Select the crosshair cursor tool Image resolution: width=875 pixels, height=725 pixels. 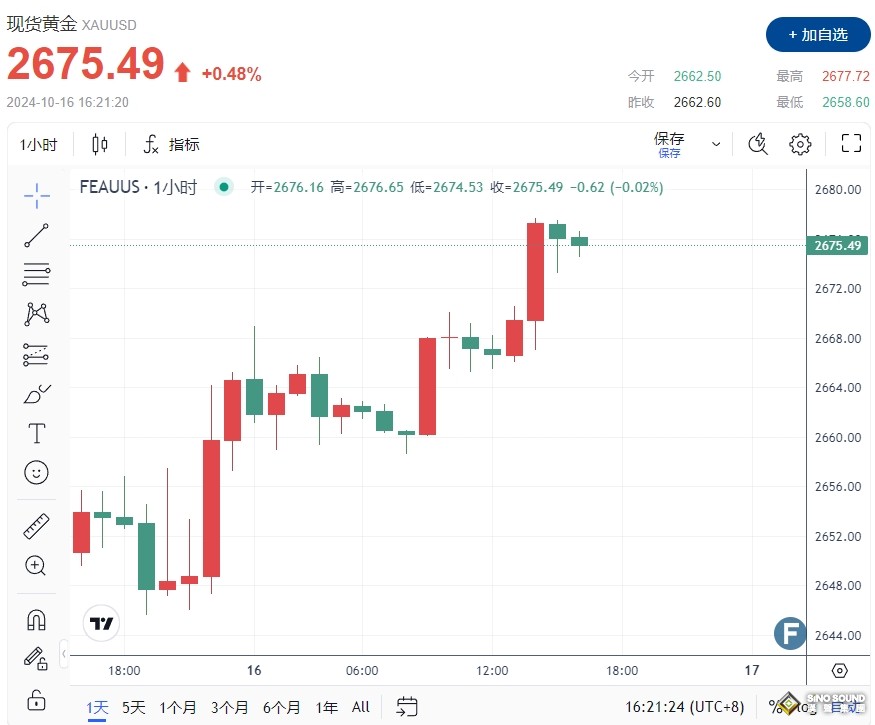(x=36, y=196)
